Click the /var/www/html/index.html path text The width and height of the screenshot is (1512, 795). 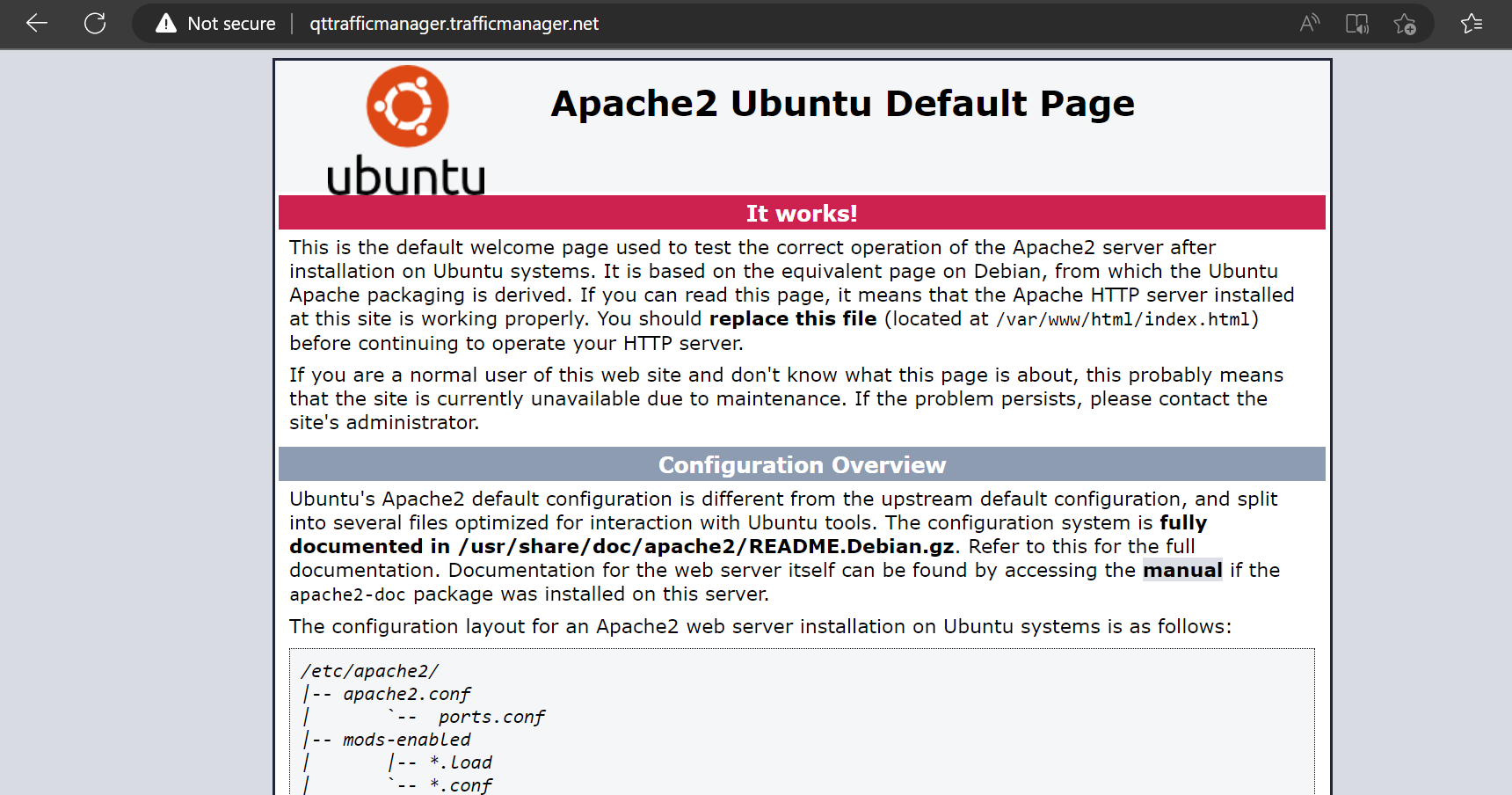tap(1123, 320)
